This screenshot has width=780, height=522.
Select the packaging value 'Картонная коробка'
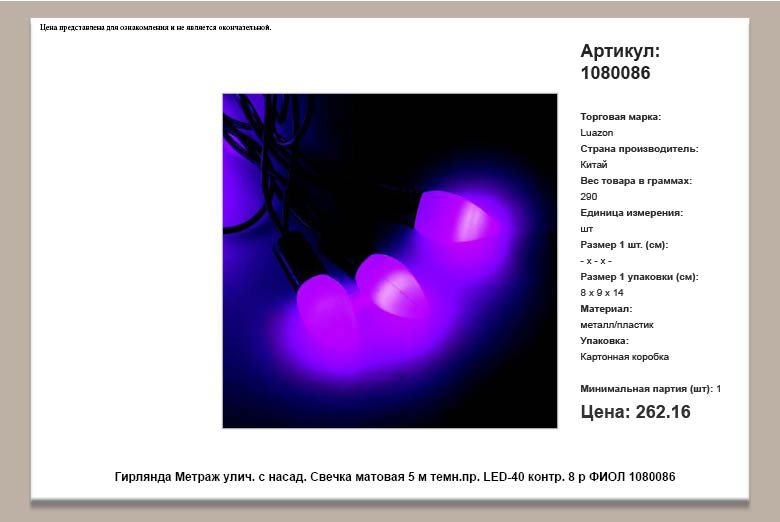624,357
